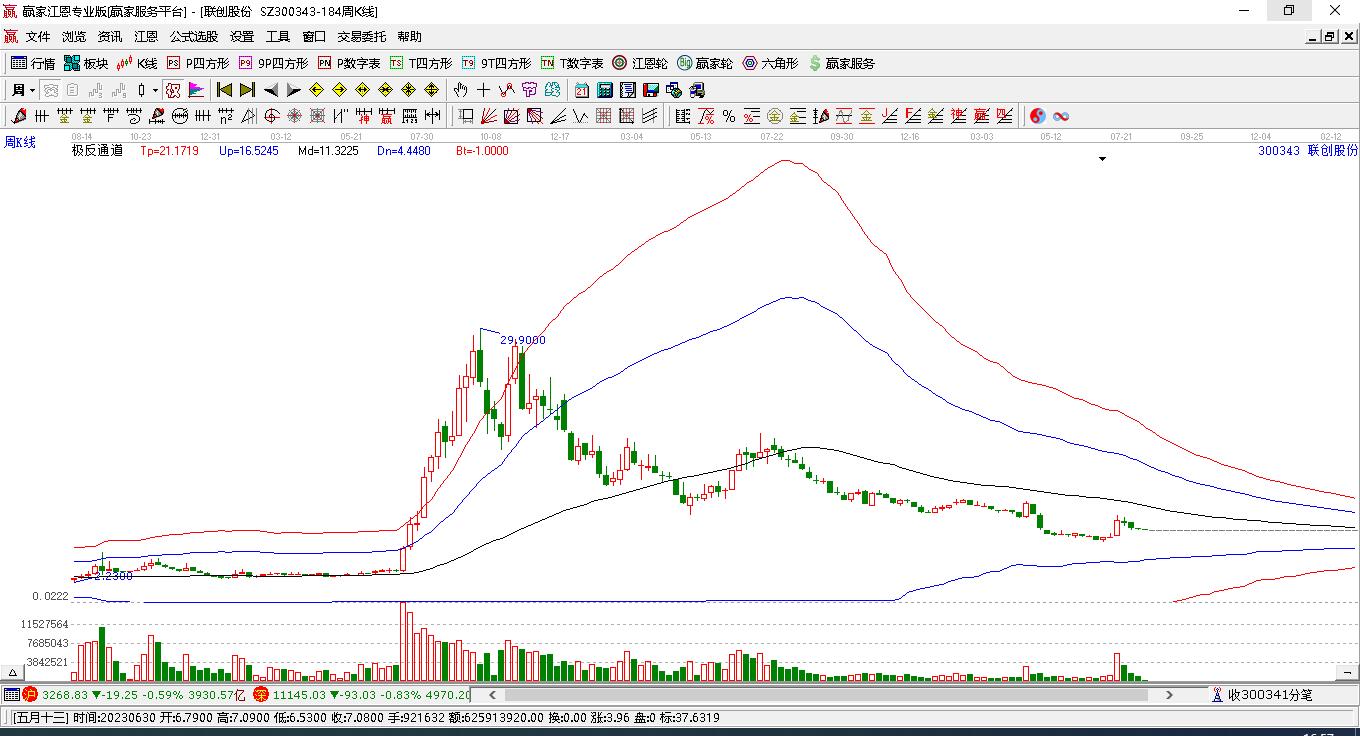Open the candlestick style dropdown arrow

(x=155, y=90)
